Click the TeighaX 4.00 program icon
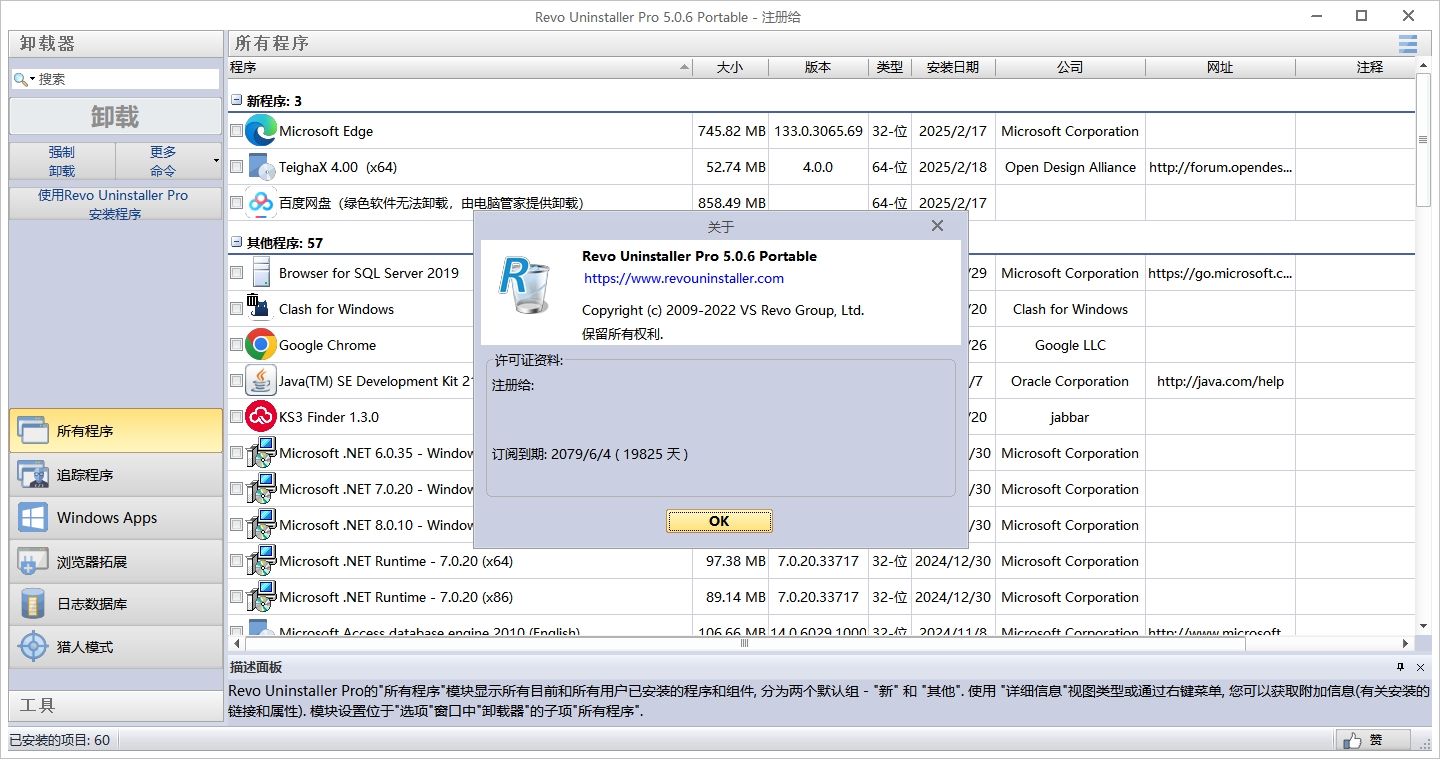The width and height of the screenshot is (1440, 759). coord(261,167)
